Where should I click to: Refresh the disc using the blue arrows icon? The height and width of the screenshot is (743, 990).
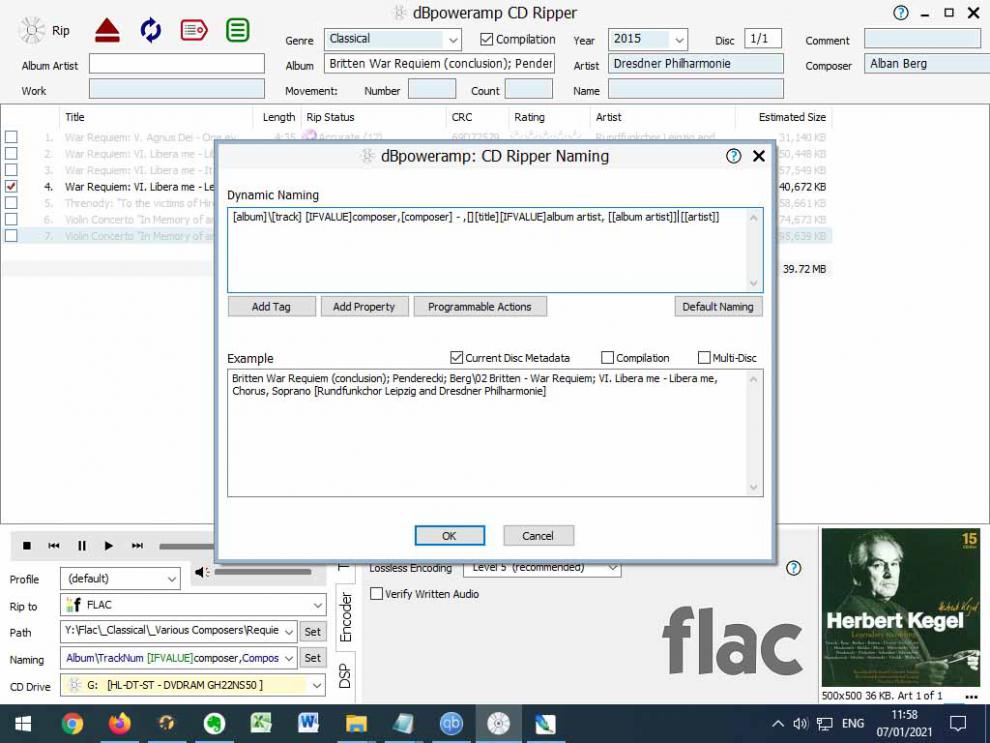click(x=151, y=31)
